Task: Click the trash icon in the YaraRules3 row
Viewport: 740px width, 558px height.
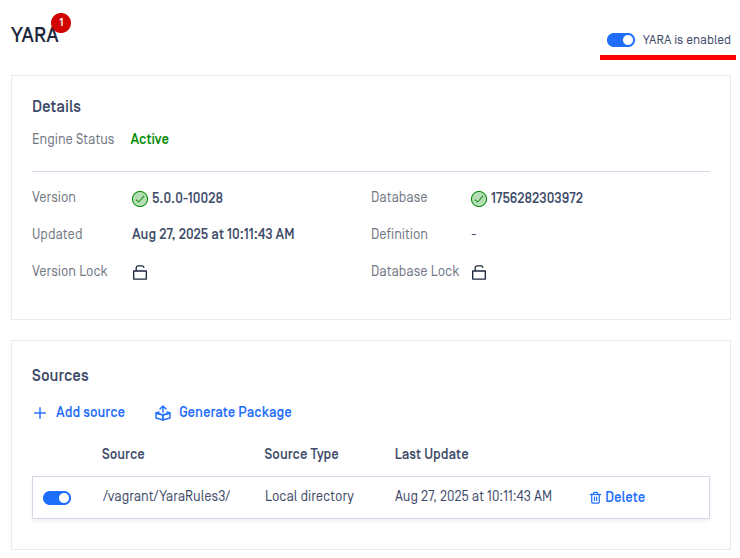Action: [x=595, y=498]
